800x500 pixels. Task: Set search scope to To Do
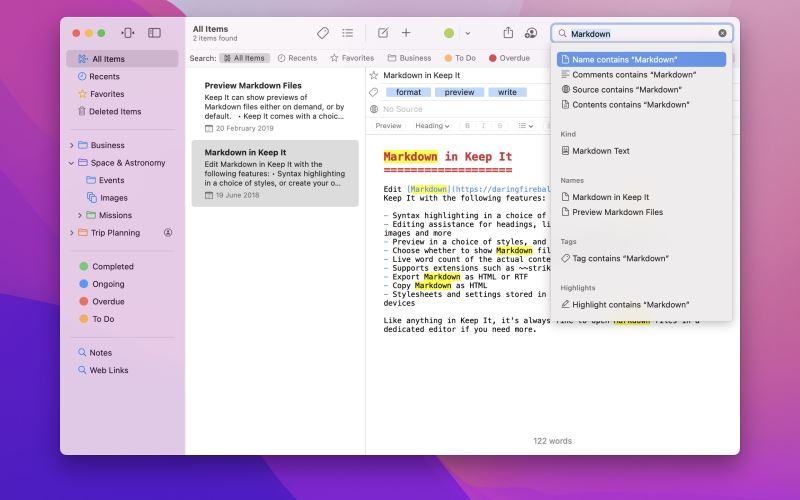[460, 58]
